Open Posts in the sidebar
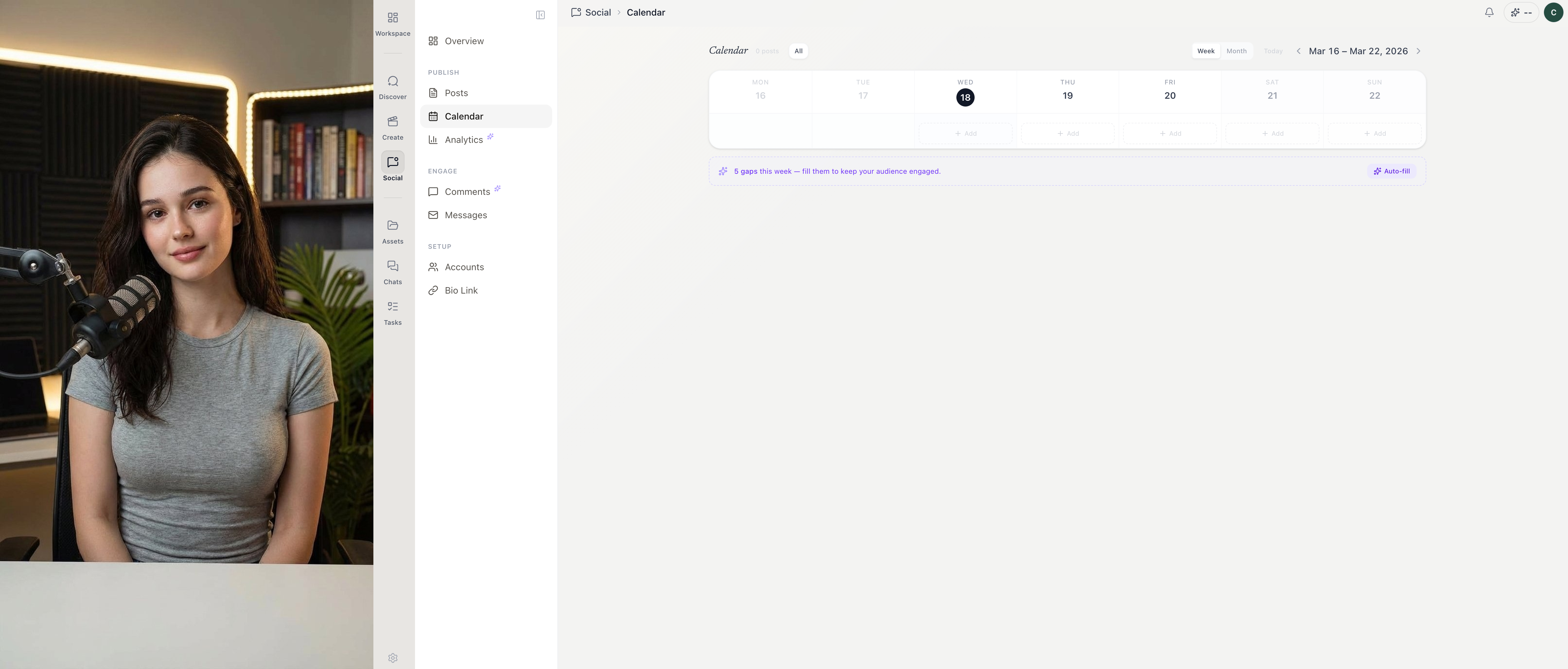This screenshot has width=1568, height=669. coord(456,93)
